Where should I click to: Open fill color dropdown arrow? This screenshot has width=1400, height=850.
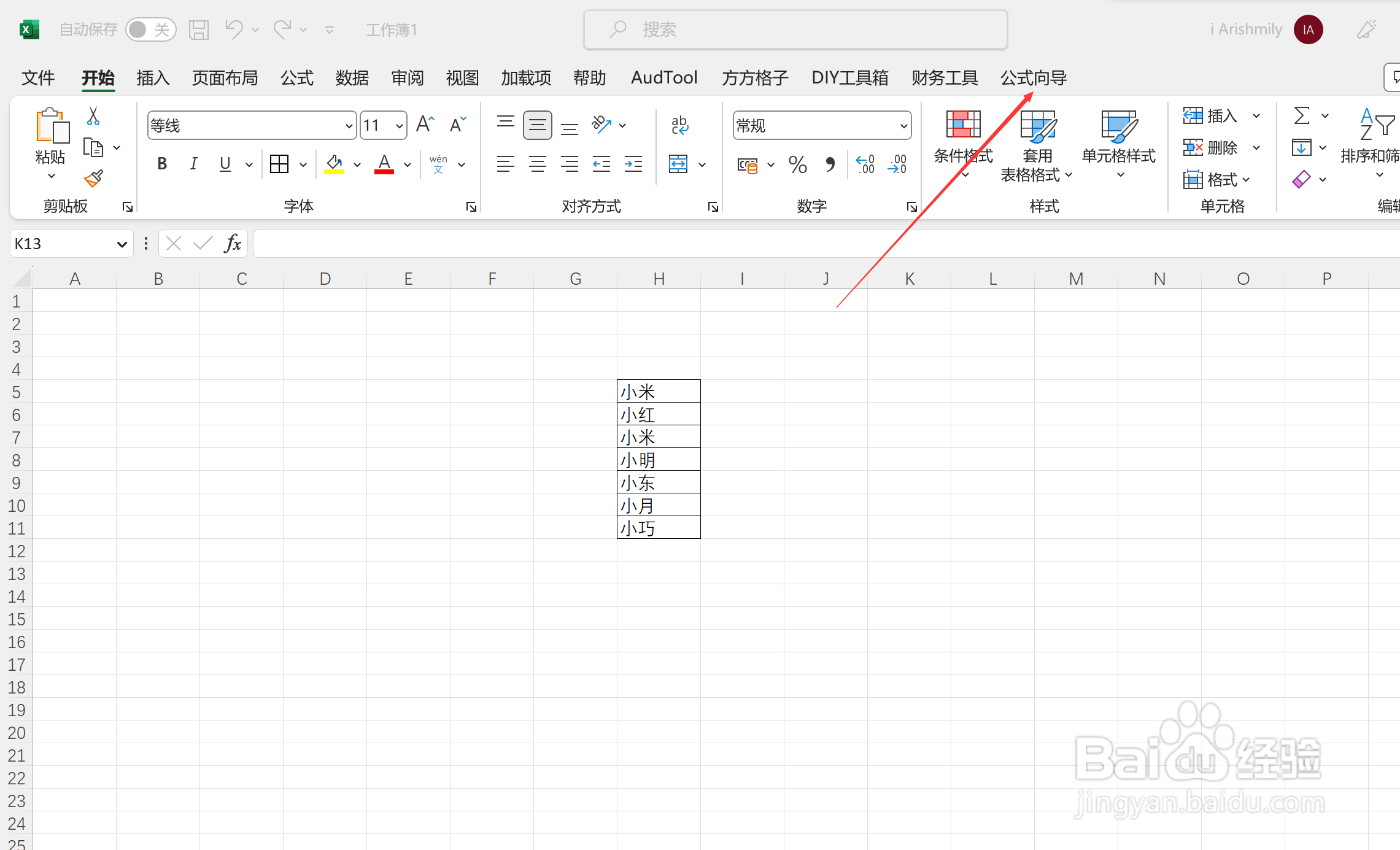357,164
